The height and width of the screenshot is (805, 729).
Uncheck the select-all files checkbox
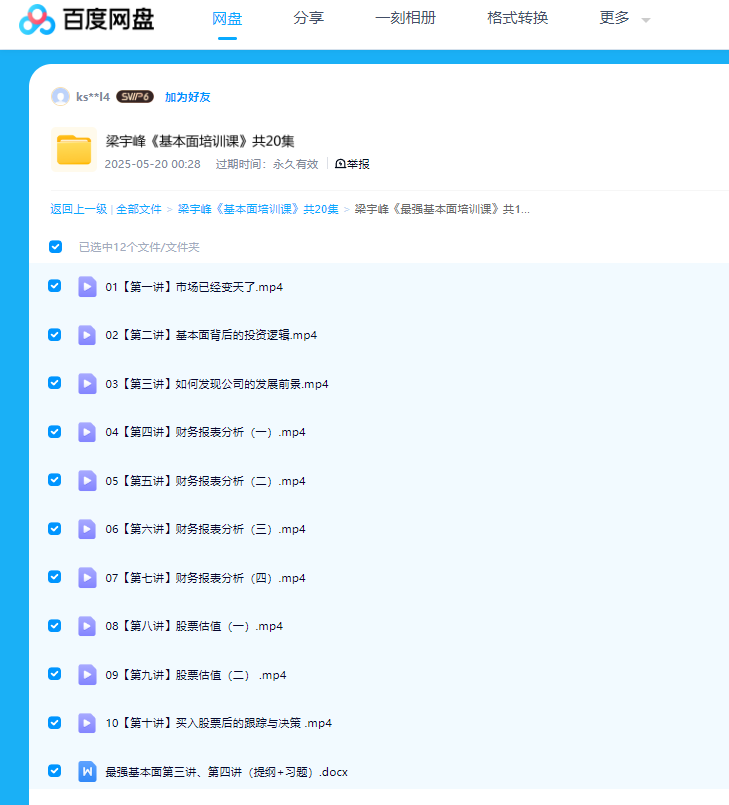[56, 247]
